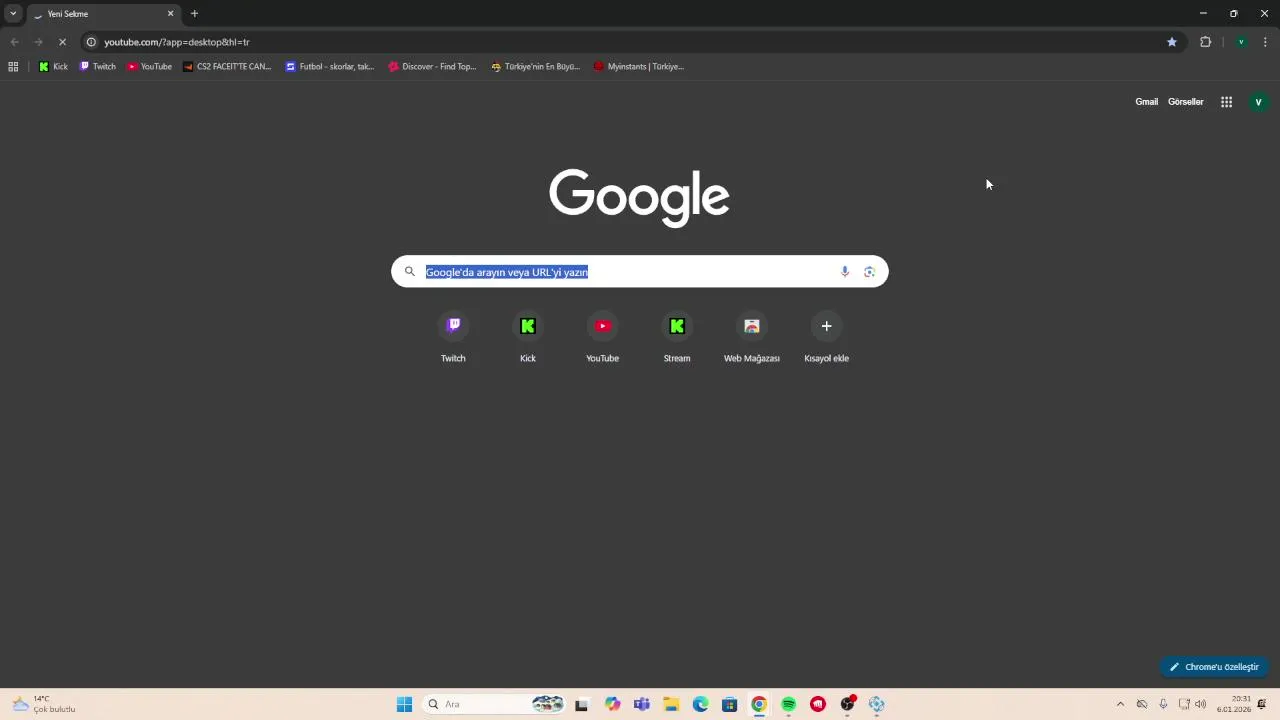The image size is (1280, 720).
Task: Open Chrome three-dot menu
Action: [1265, 42]
